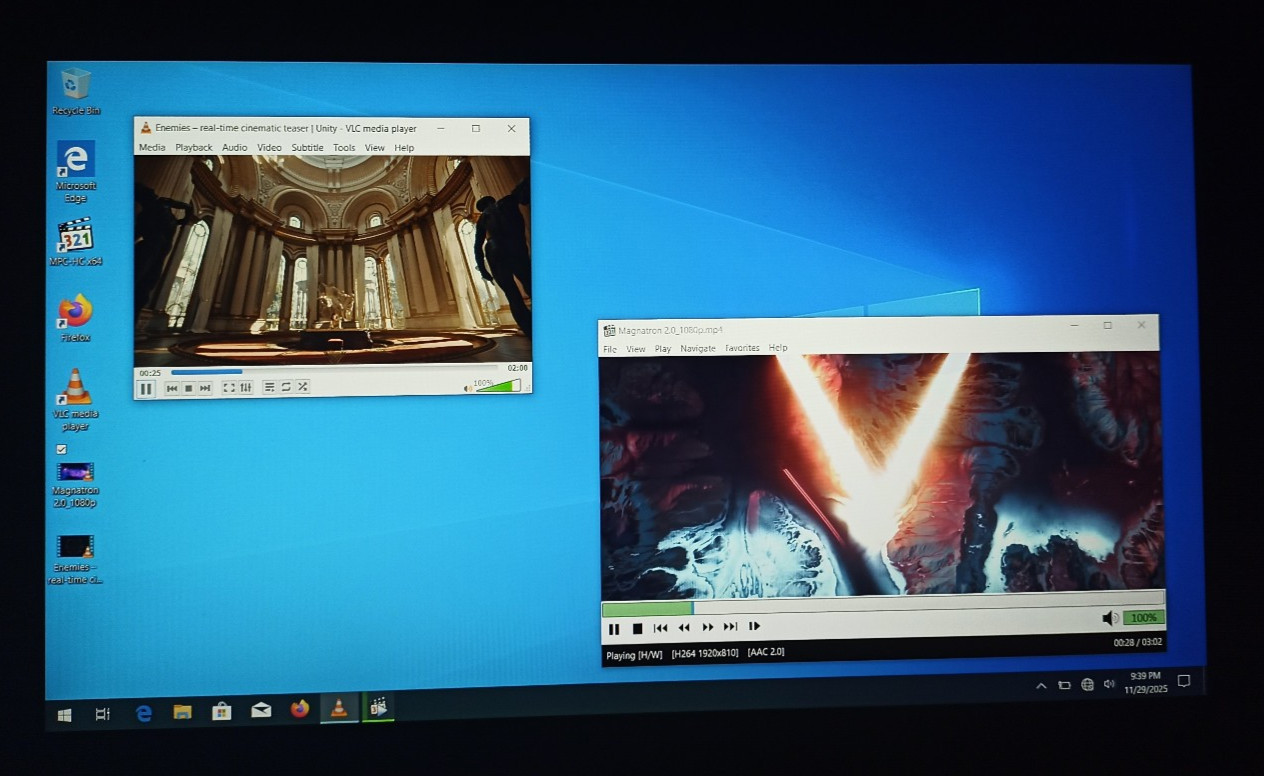
Task: Go to previous media in VLC
Action: [x=172, y=388]
